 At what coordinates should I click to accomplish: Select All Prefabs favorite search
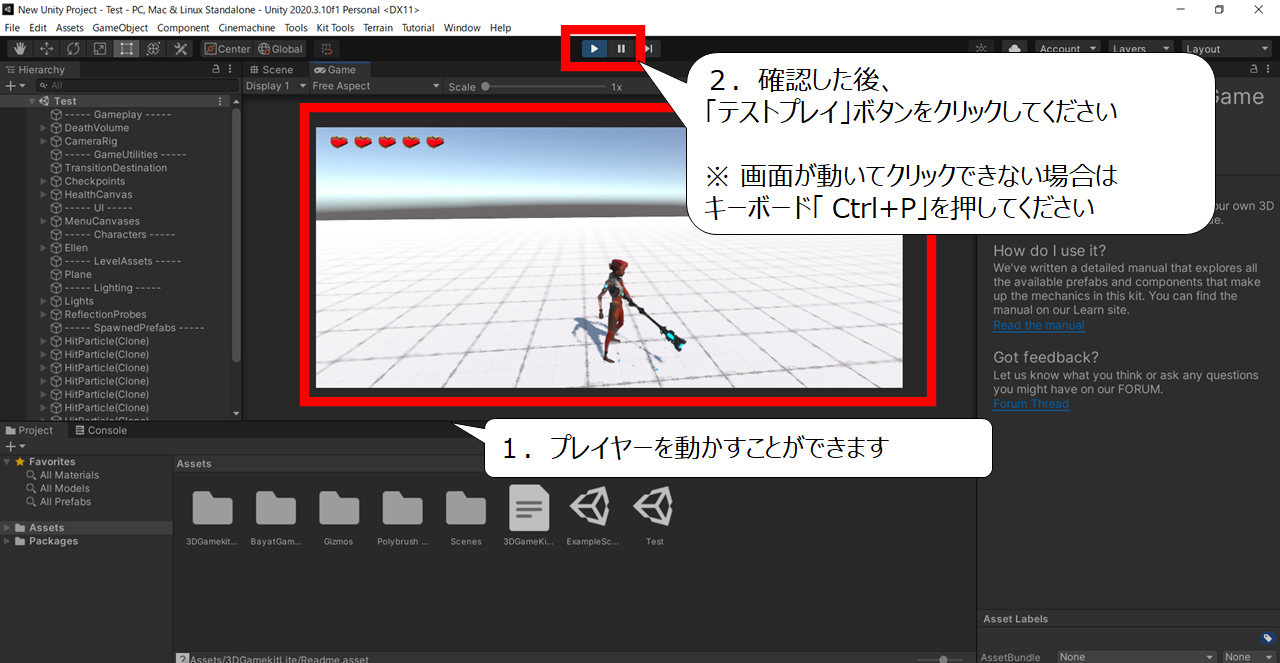[65, 501]
